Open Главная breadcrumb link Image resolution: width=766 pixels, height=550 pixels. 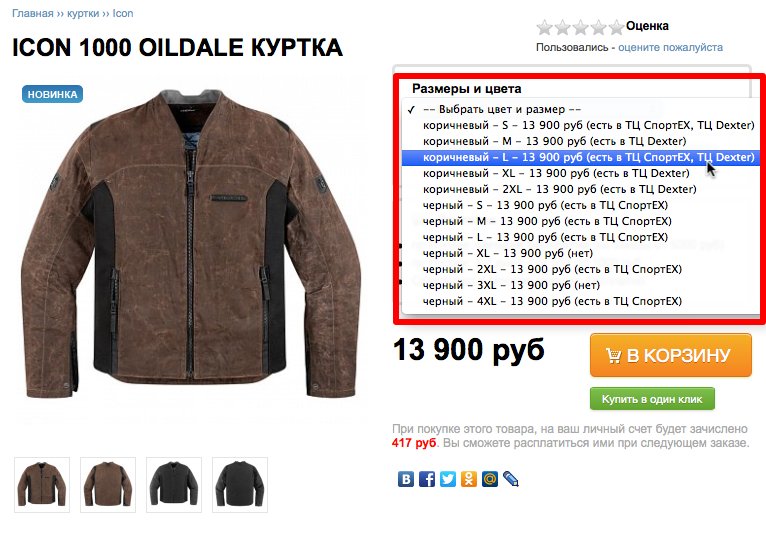[x=33, y=13]
